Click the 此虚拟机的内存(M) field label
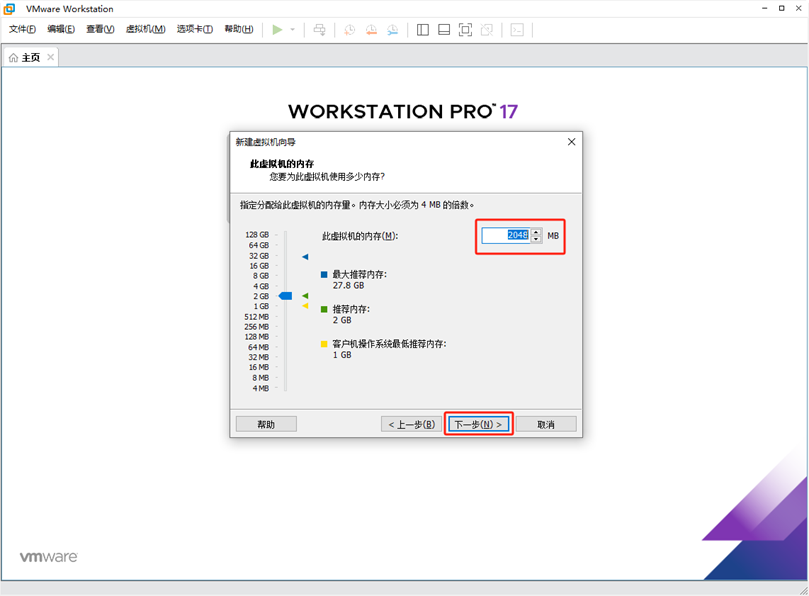 [360, 236]
